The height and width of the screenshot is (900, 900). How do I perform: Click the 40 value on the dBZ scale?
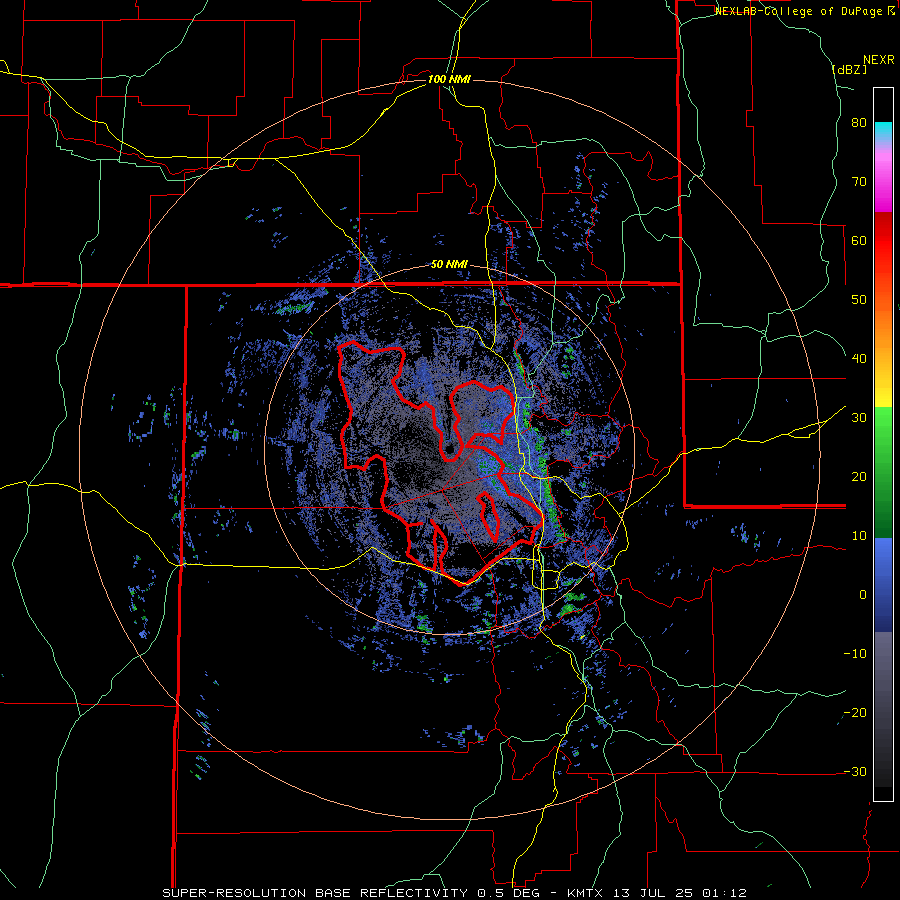859,359
